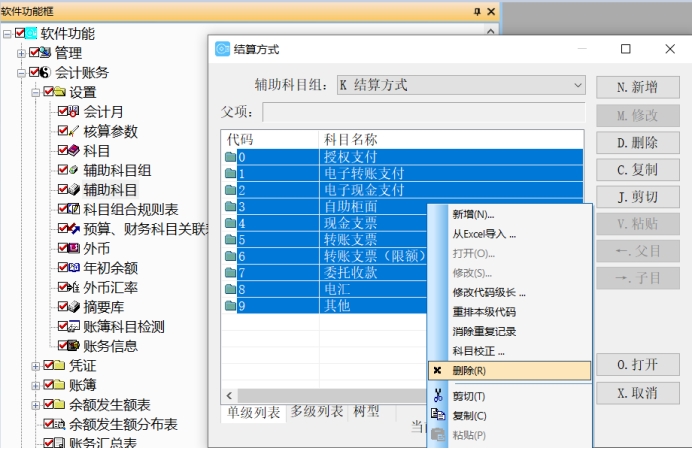This screenshot has height=449, width=692.
Task: Click the 外币 currency icon
Action: click(x=73, y=248)
